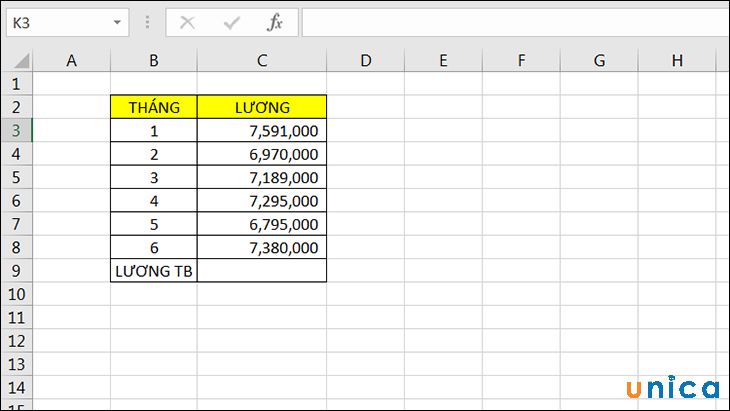Select row 13 header
Viewport: 730px width, 411px height.
[x=17, y=364]
